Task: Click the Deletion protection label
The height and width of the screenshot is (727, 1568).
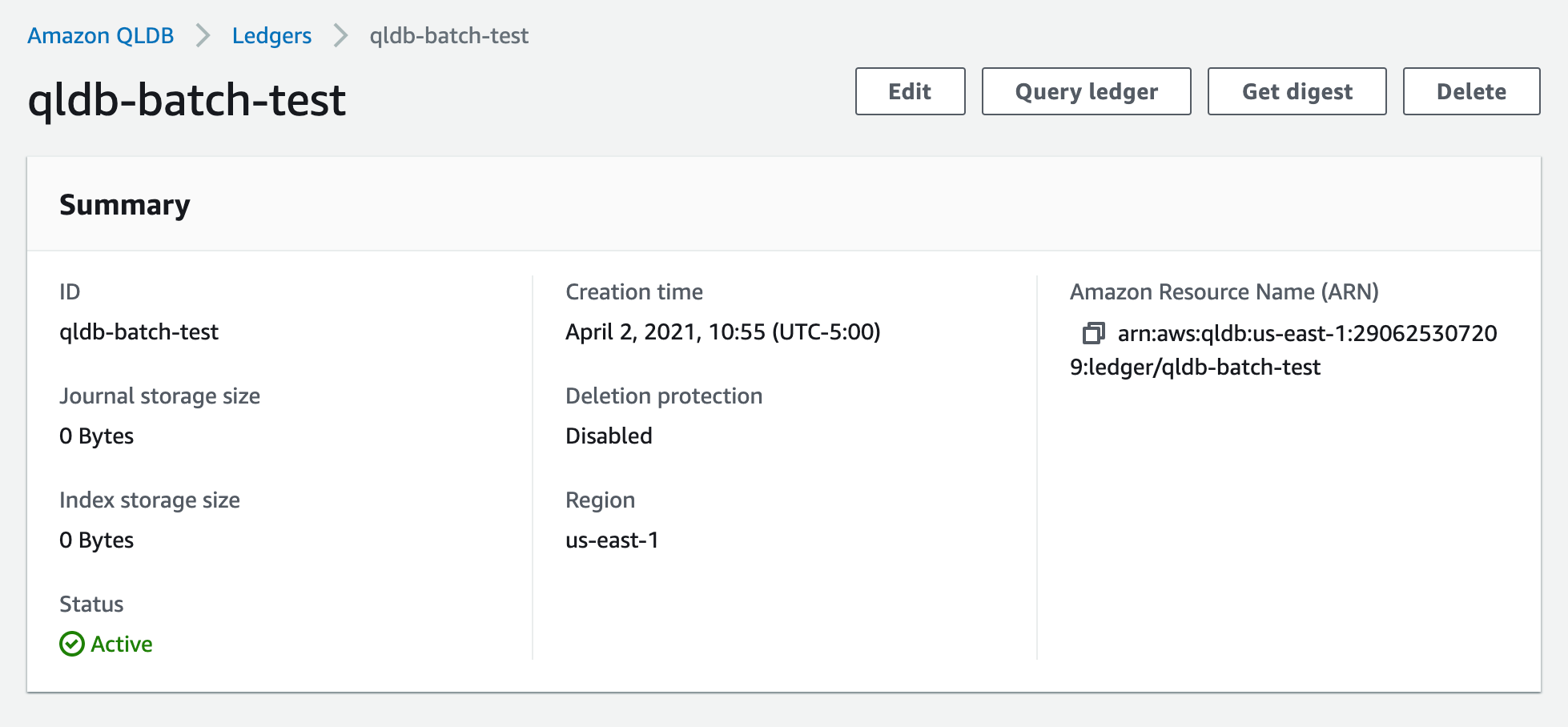Action: click(664, 396)
